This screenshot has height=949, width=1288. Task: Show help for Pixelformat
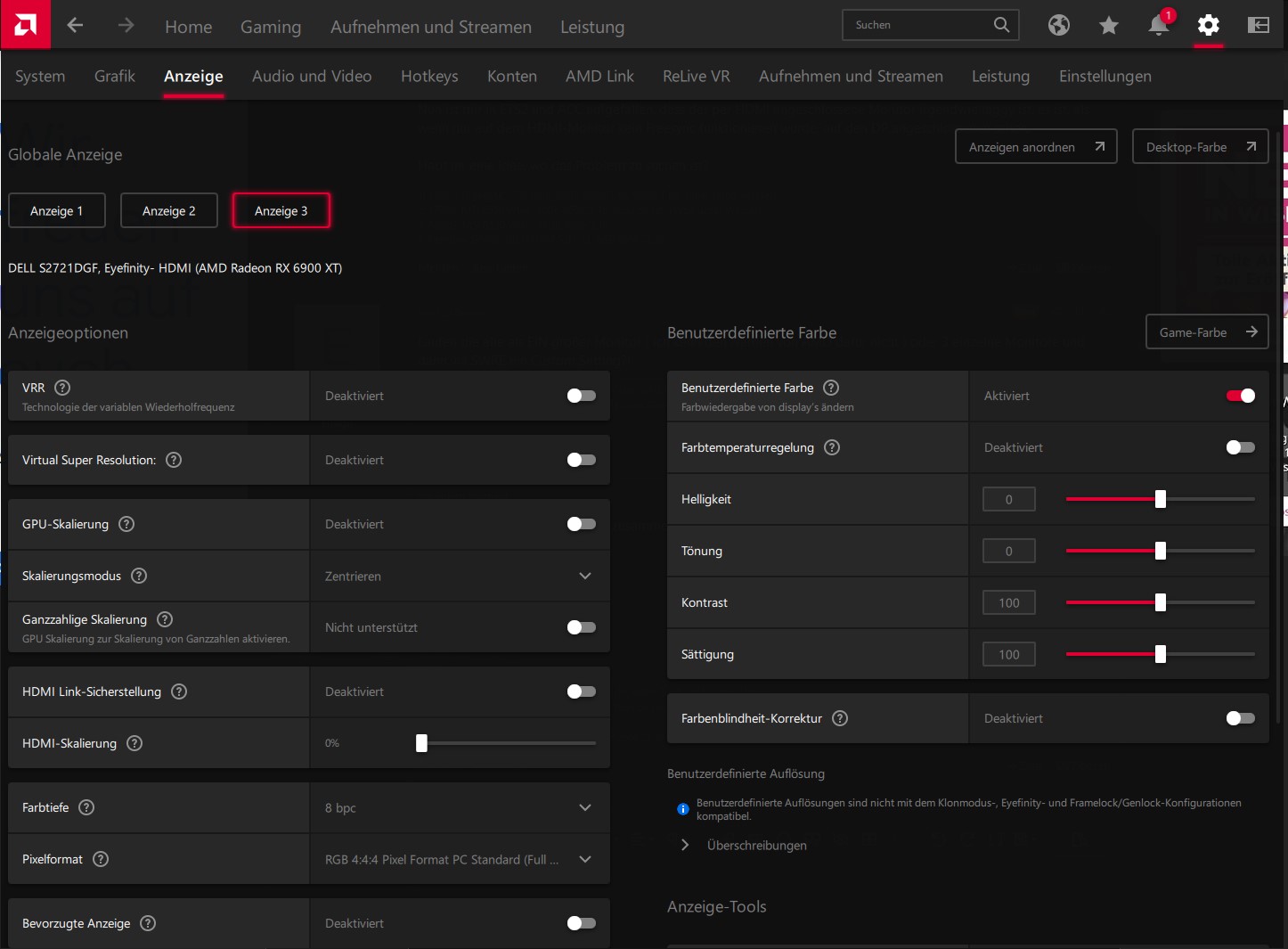101,859
